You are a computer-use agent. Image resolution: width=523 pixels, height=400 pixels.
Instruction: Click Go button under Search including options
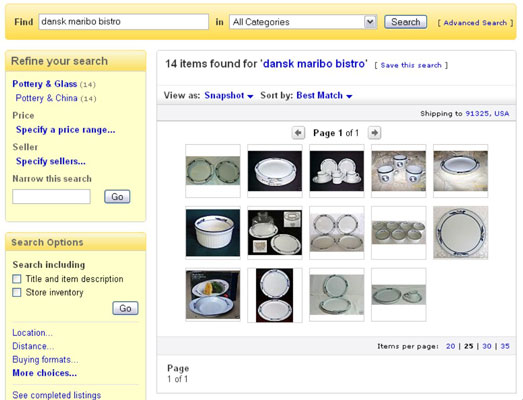(125, 308)
